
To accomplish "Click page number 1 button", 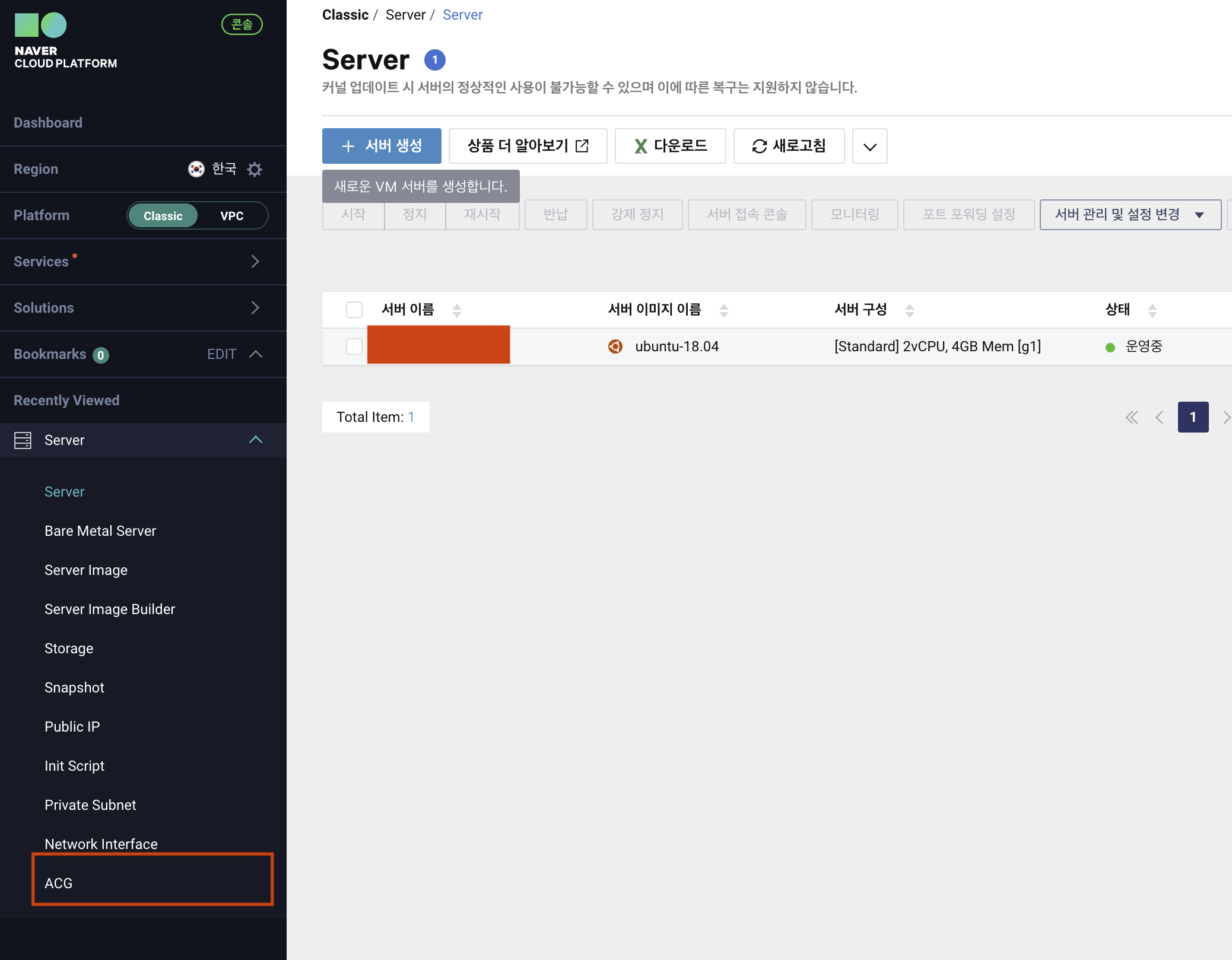I will click(x=1193, y=418).
